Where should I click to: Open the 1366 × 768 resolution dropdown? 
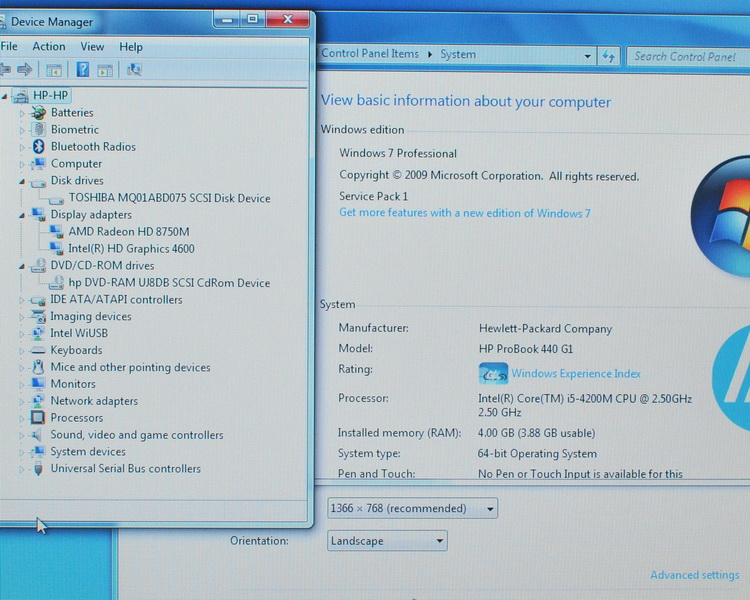click(x=412, y=508)
